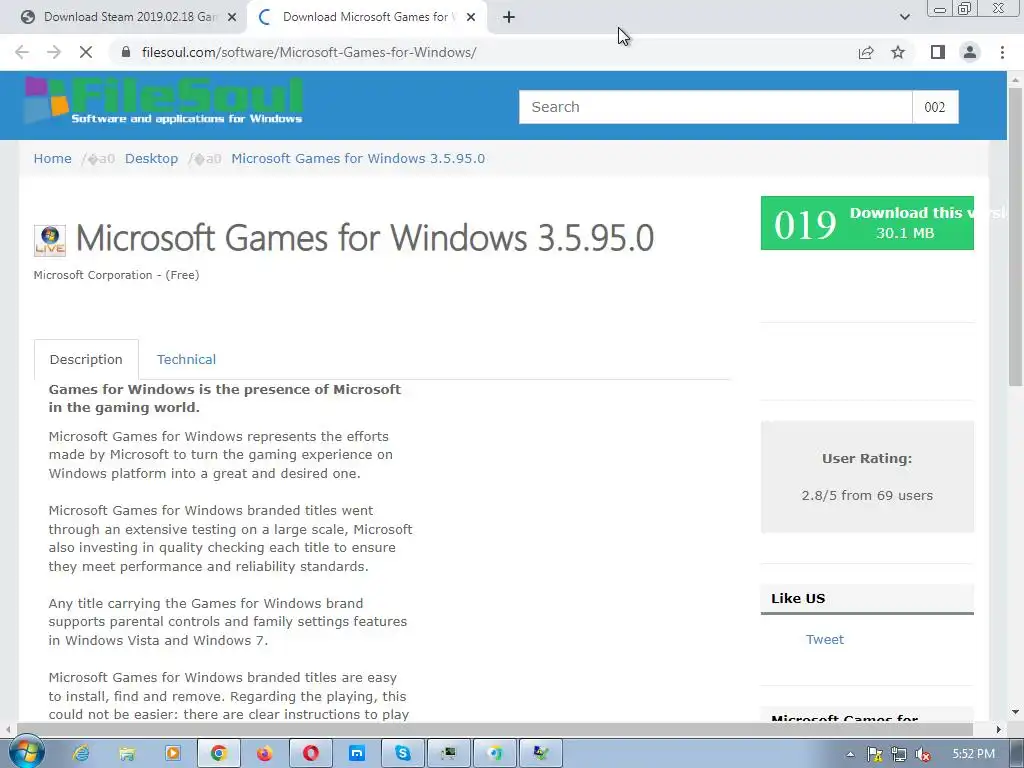Open Action Center flag icon
1024x768 pixels.
point(874,754)
